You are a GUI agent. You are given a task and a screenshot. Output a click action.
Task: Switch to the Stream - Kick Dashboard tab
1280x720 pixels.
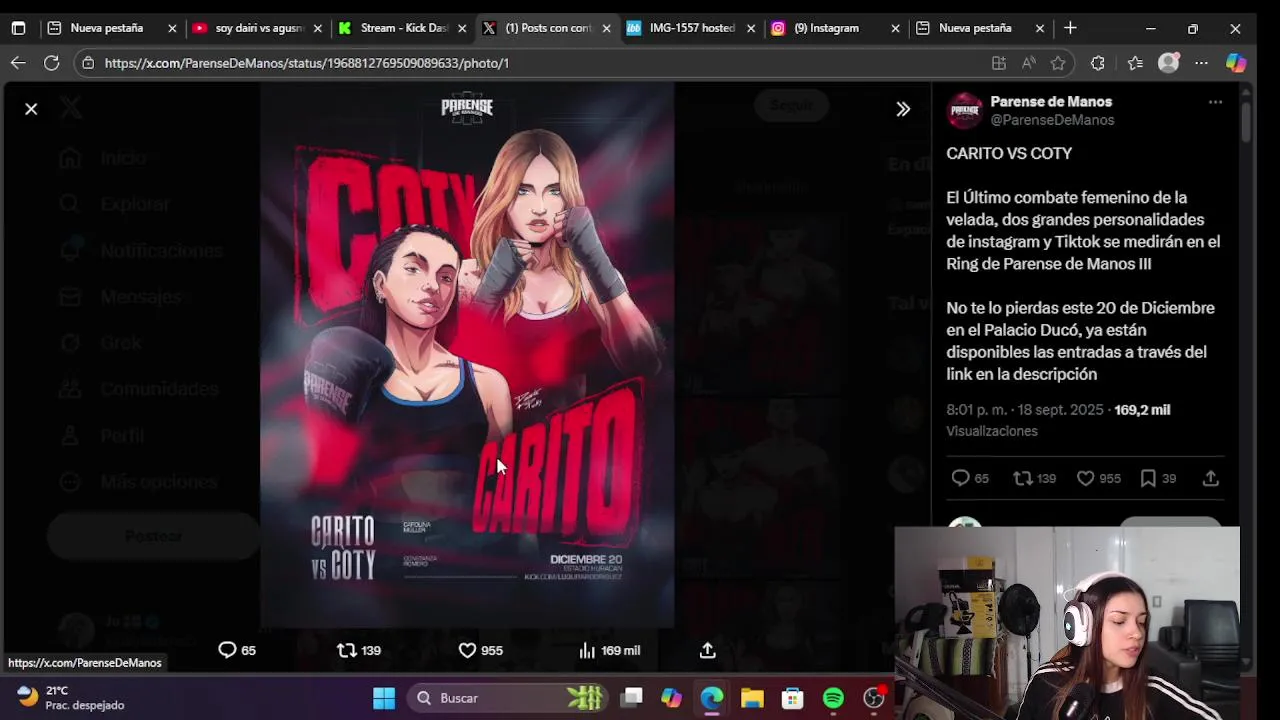pos(403,28)
